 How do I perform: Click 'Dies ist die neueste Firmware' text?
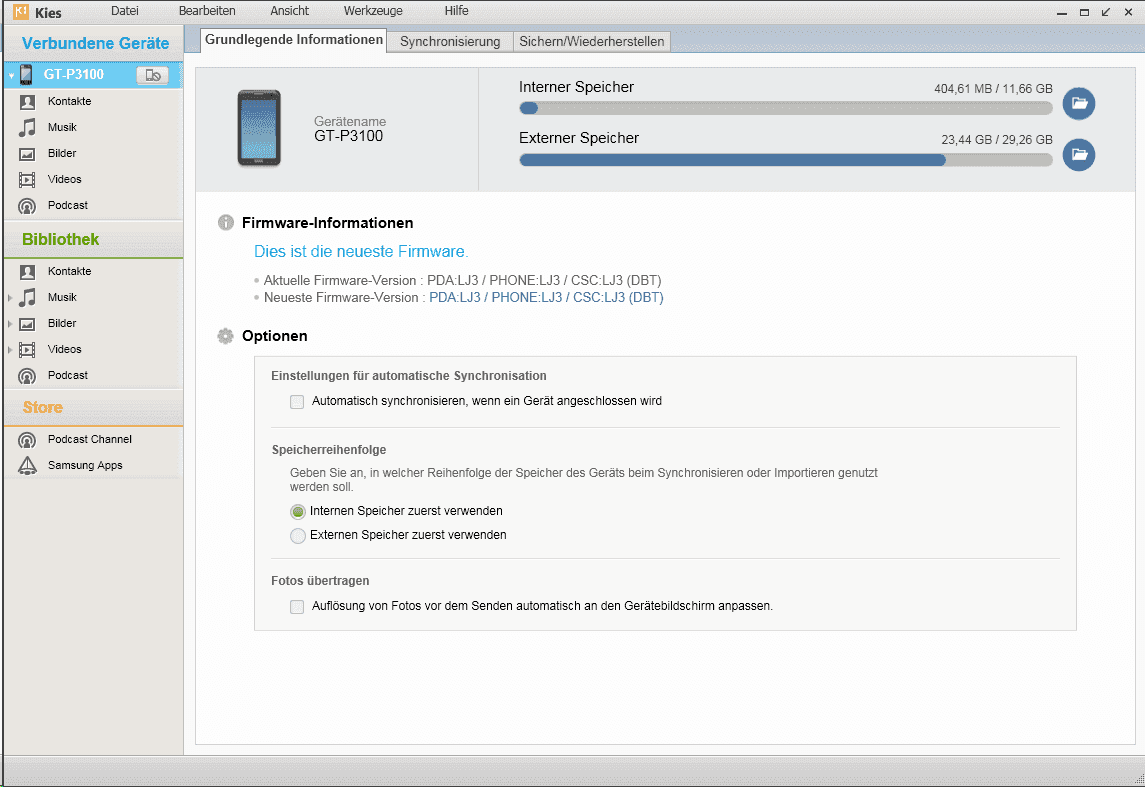coord(361,252)
